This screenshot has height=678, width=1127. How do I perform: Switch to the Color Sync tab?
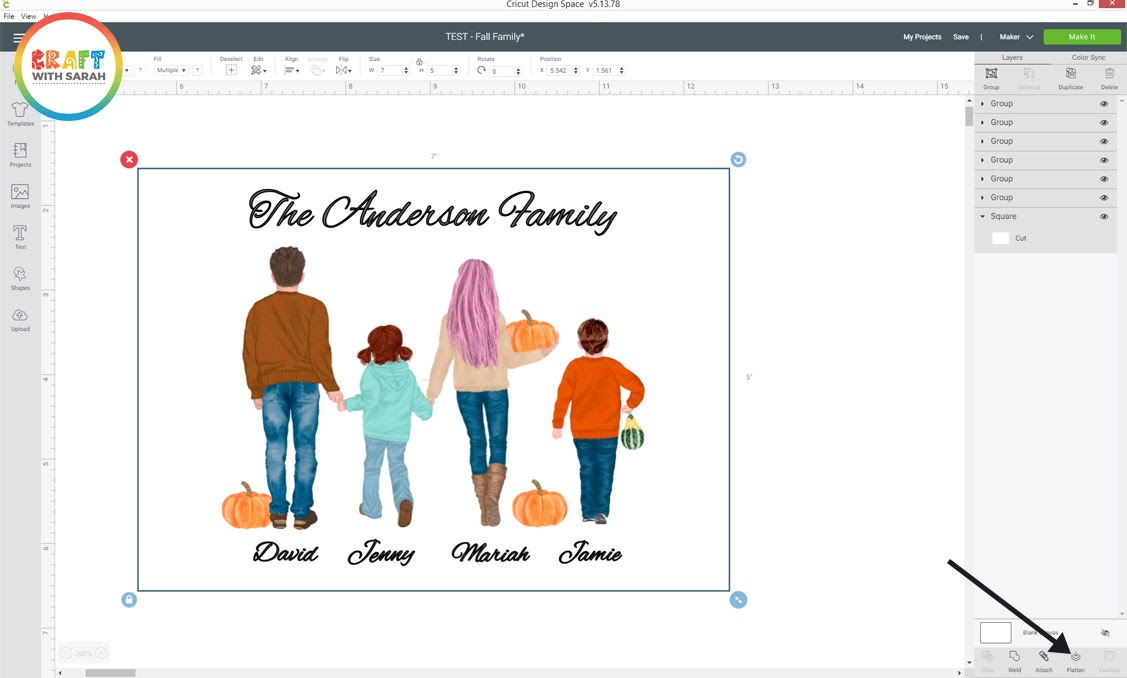click(1088, 57)
